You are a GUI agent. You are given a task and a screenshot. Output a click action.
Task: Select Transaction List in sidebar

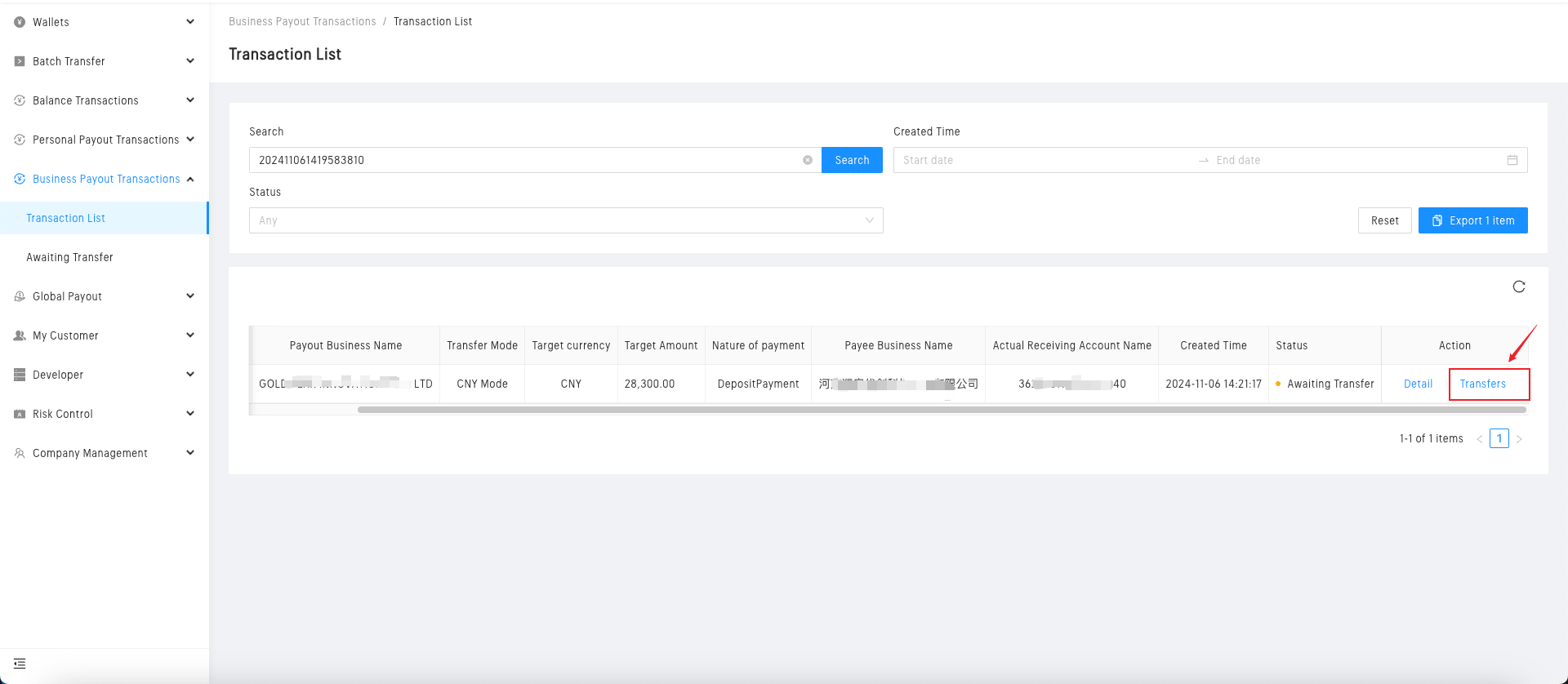point(104,218)
